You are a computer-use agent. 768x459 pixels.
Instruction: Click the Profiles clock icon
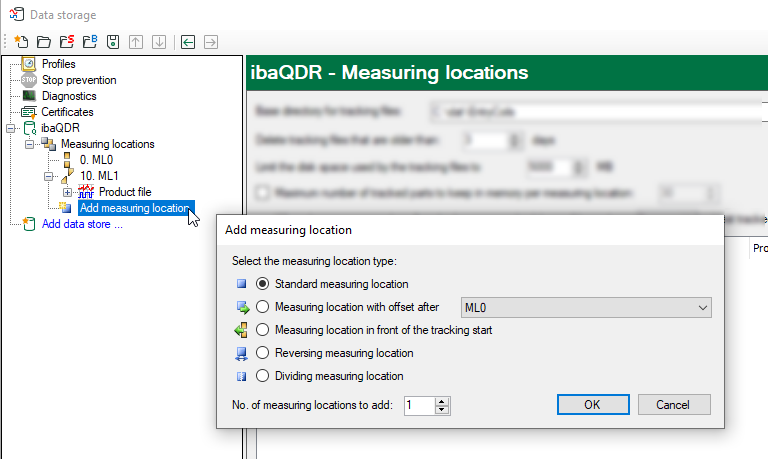[x=29, y=64]
